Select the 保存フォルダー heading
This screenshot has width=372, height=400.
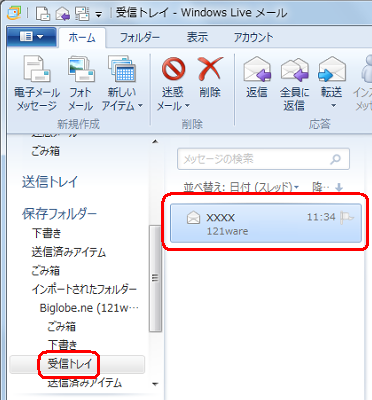[x=59, y=214]
